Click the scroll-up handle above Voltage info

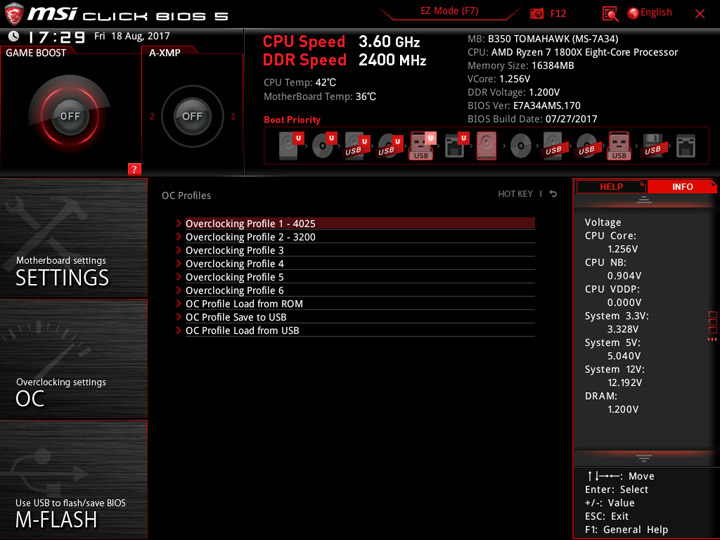click(x=644, y=200)
